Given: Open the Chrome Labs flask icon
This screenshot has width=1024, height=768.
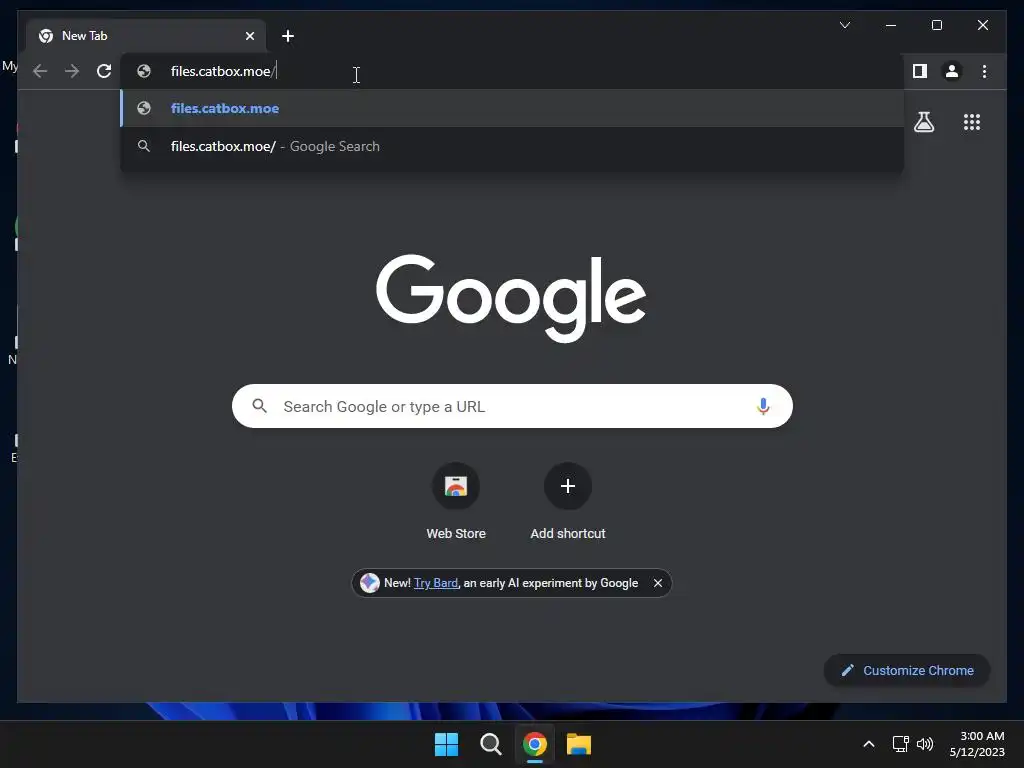Looking at the screenshot, I should pyautogui.click(x=923, y=122).
